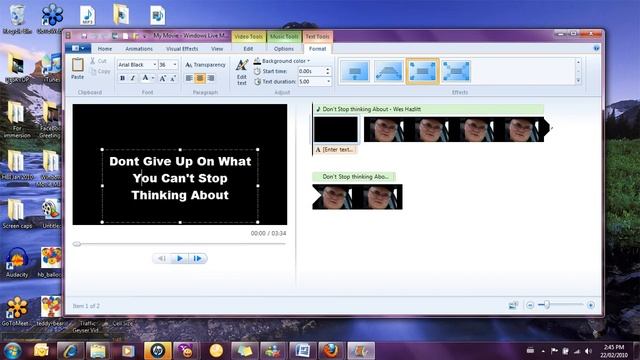Open the Movie Maker application menu button
This screenshot has height=360, width=640.
(78, 49)
